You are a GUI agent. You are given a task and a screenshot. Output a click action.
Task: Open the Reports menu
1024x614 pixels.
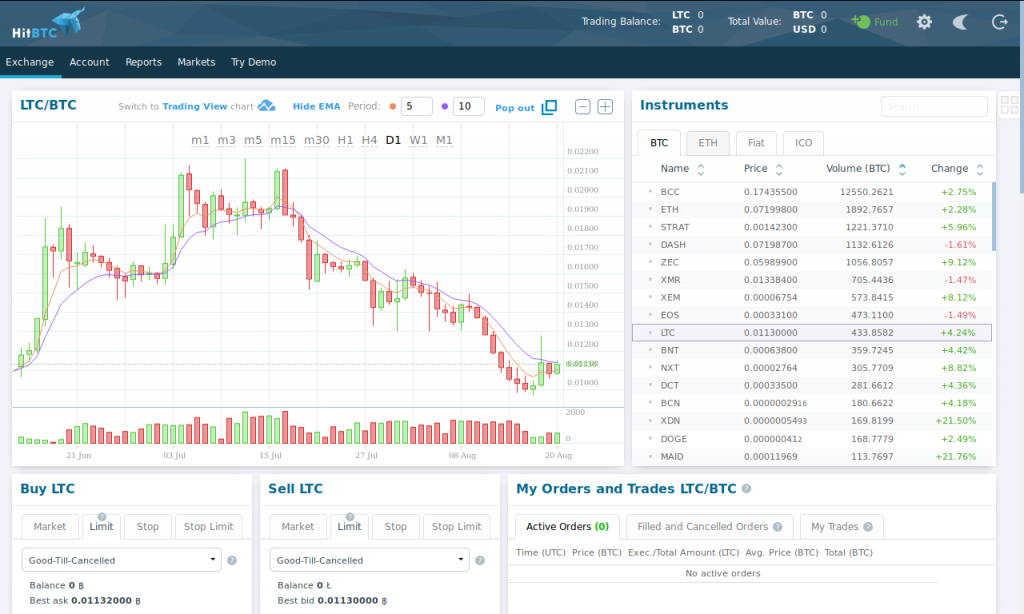pos(144,62)
